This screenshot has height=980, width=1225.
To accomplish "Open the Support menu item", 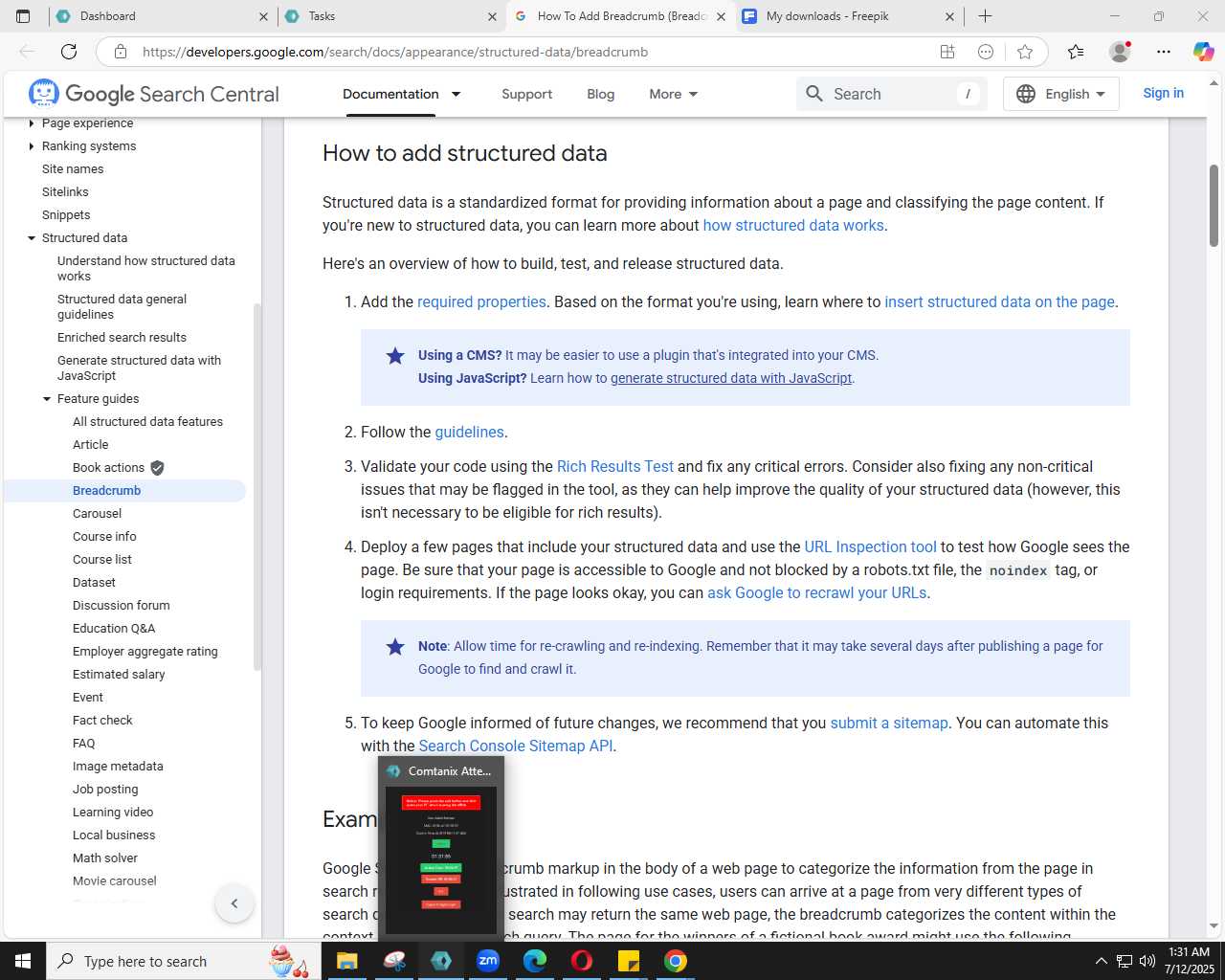I will pyautogui.click(x=526, y=94).
